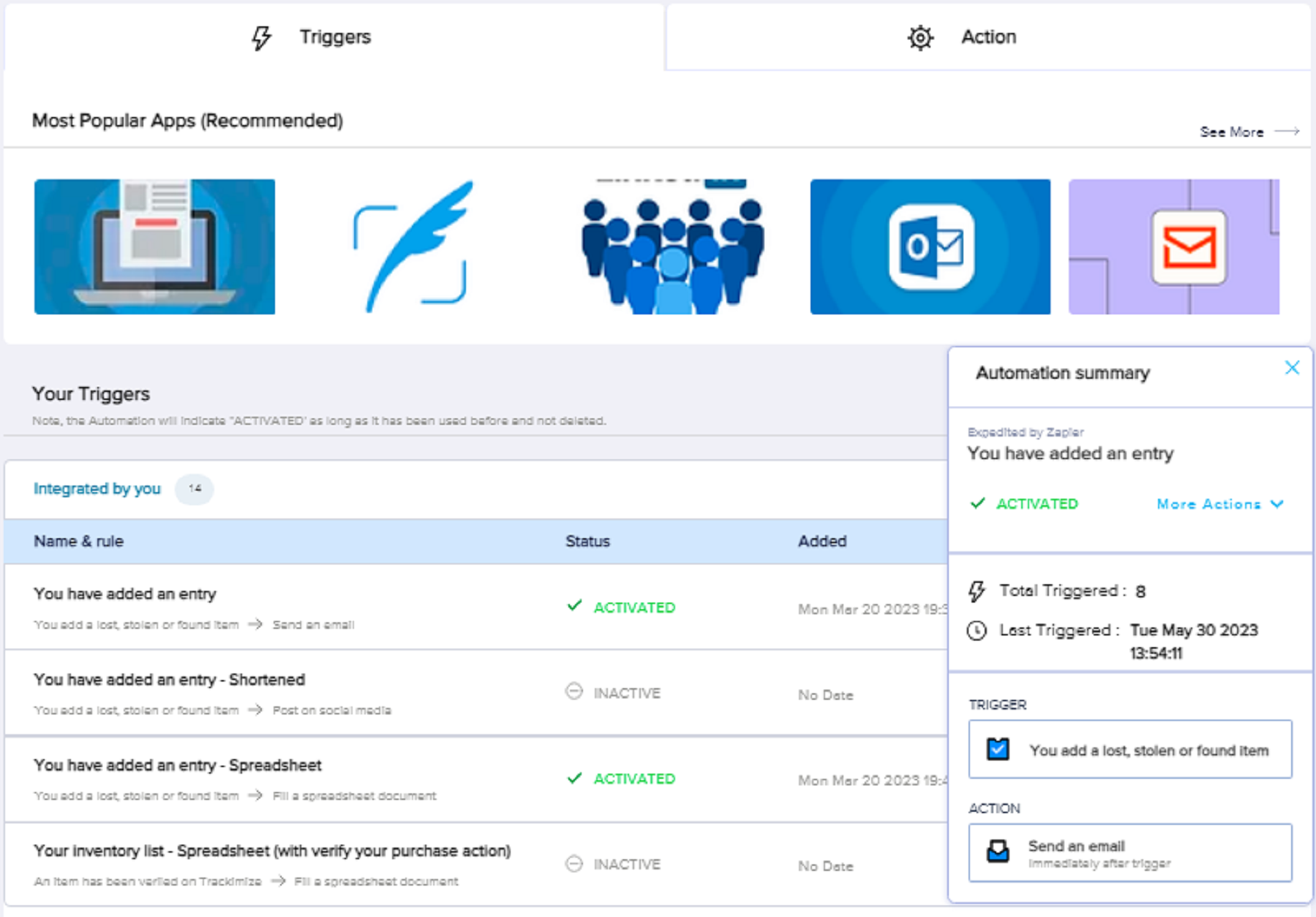This screenshot has width=1316, height=917.
Task: Click the gear Action icon
Action: pyautogui.click(x=920, y=37)
